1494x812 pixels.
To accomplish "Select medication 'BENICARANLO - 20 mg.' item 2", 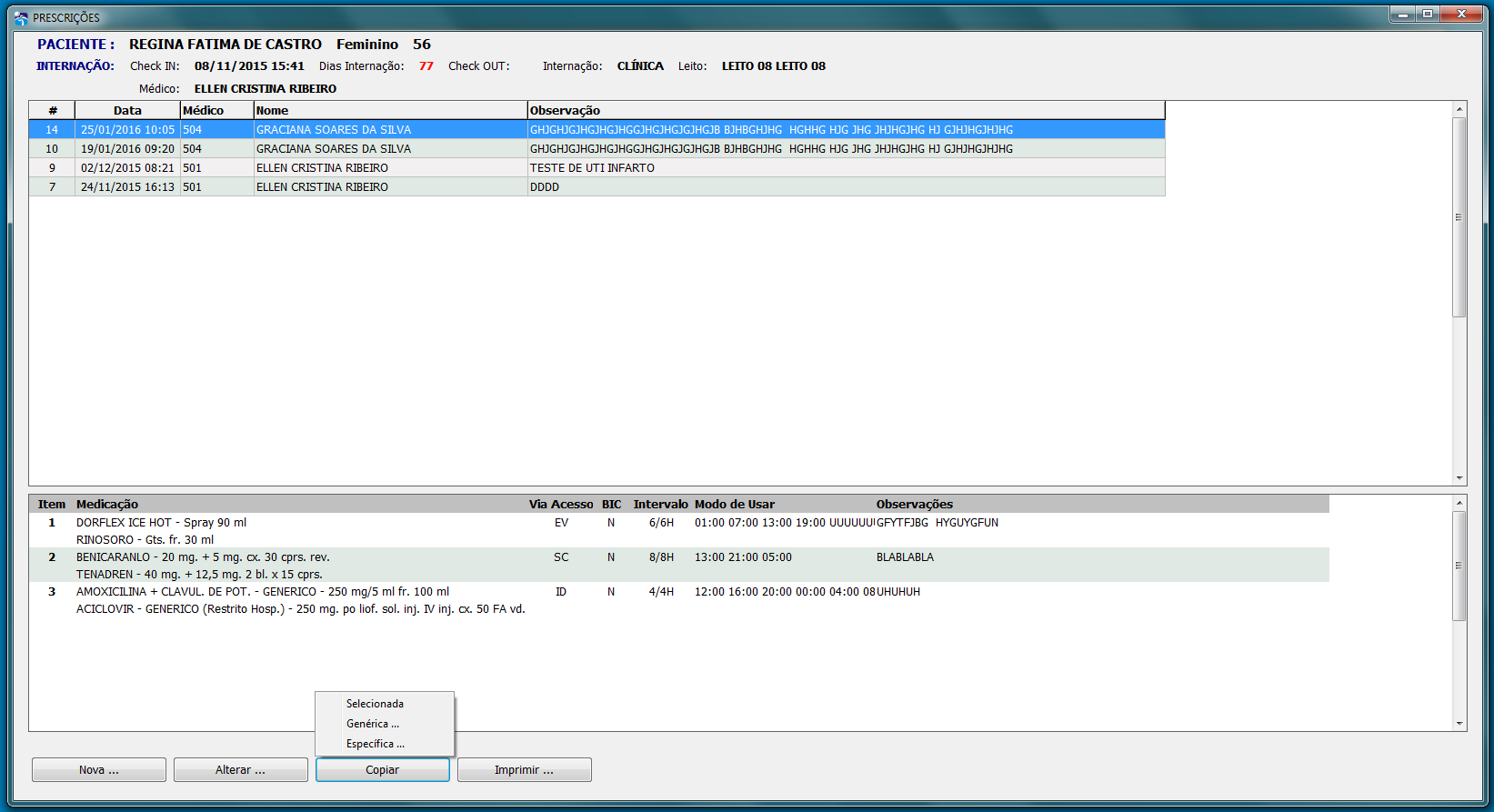I will [x=203, y=557].
